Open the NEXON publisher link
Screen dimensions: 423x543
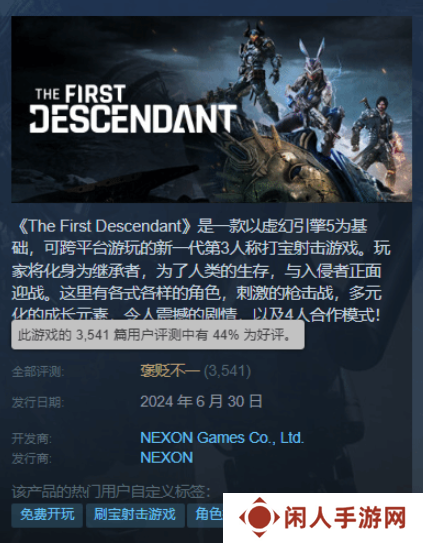pyautogui.click(x=167, y=458)
